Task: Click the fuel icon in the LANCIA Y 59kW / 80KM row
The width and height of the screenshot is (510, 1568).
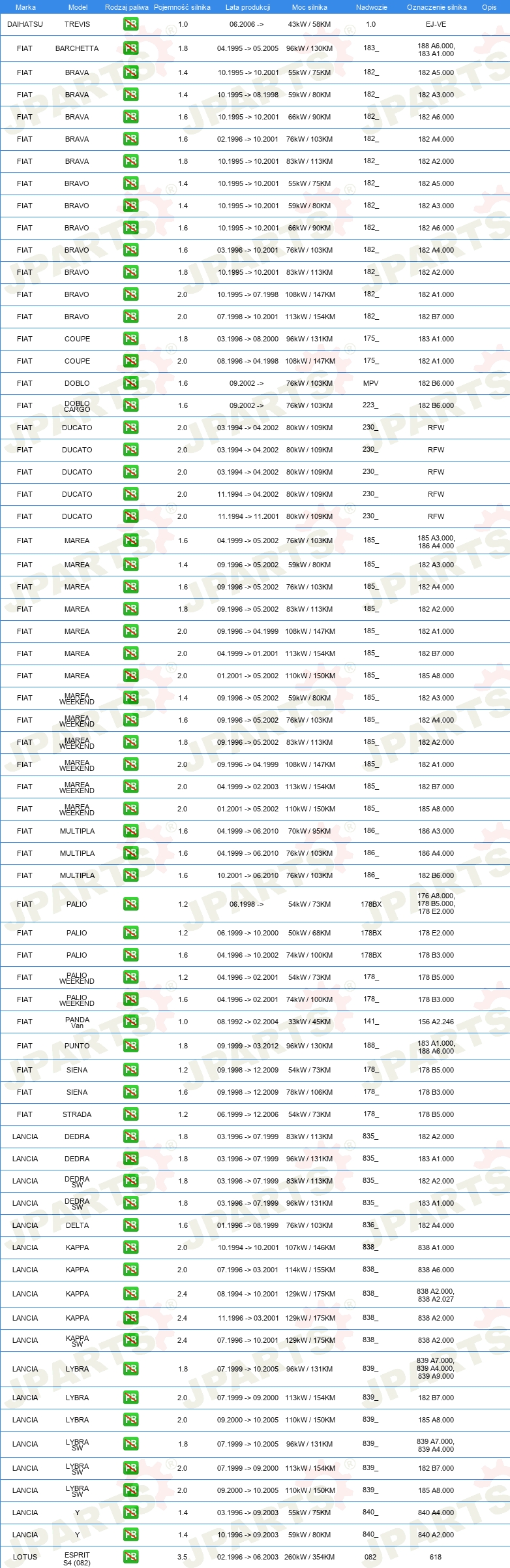Action: 131,1535
